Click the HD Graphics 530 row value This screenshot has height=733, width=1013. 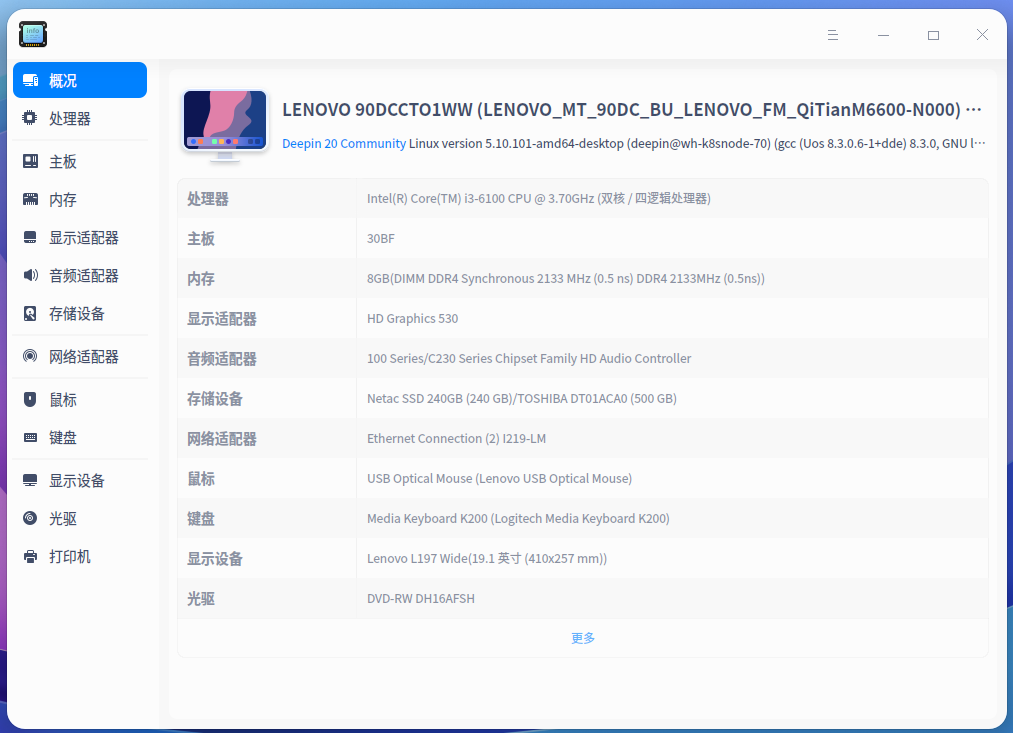pos(412,318)
